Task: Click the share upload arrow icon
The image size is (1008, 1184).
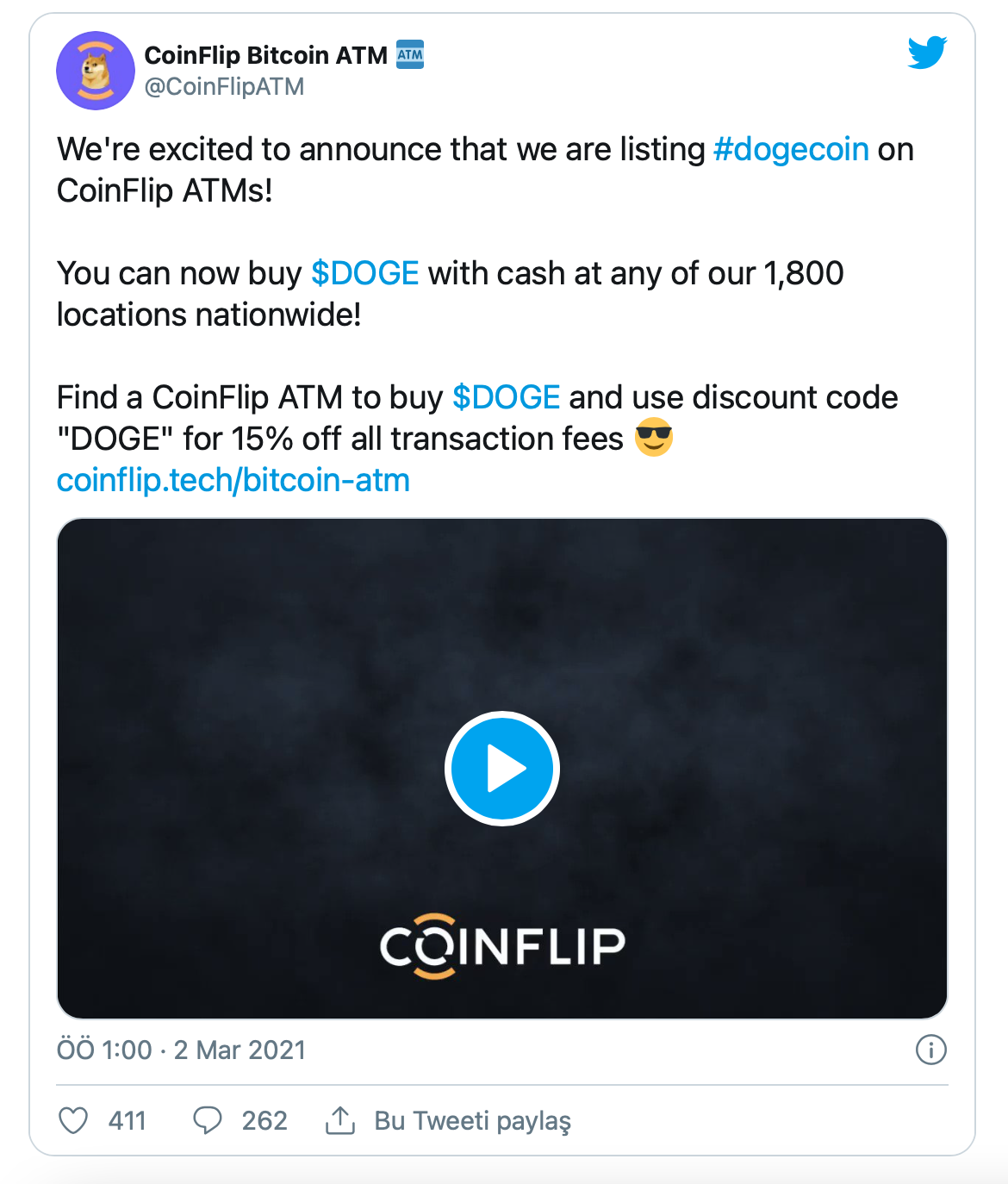Action: 340,1120
